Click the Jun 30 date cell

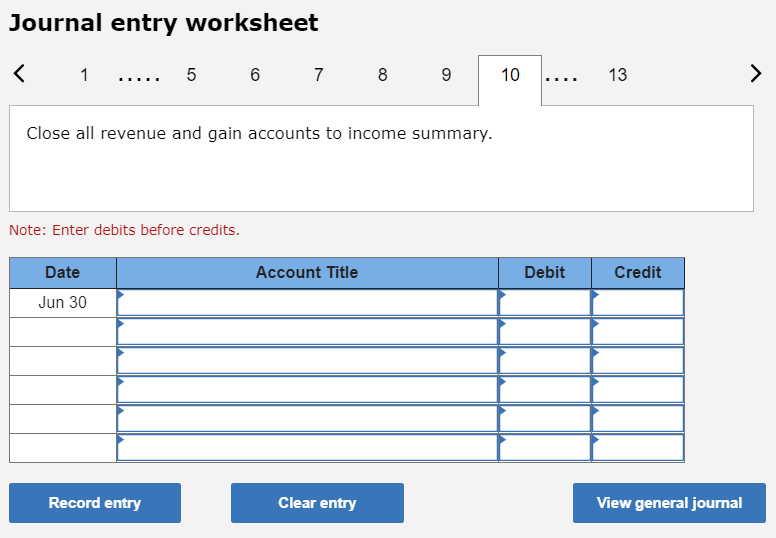click(63, 302)
